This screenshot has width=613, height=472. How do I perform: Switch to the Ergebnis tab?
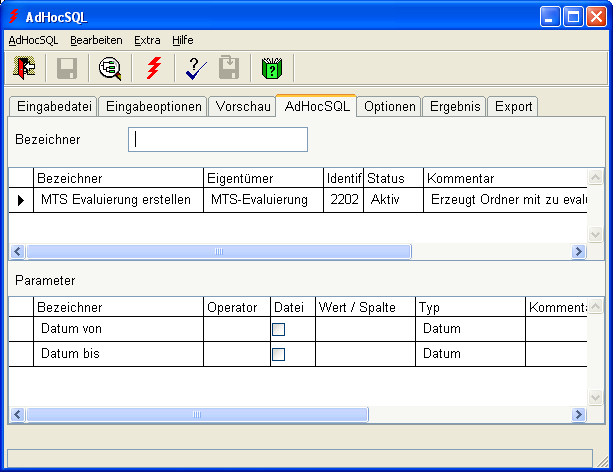(x=455, y=106)
